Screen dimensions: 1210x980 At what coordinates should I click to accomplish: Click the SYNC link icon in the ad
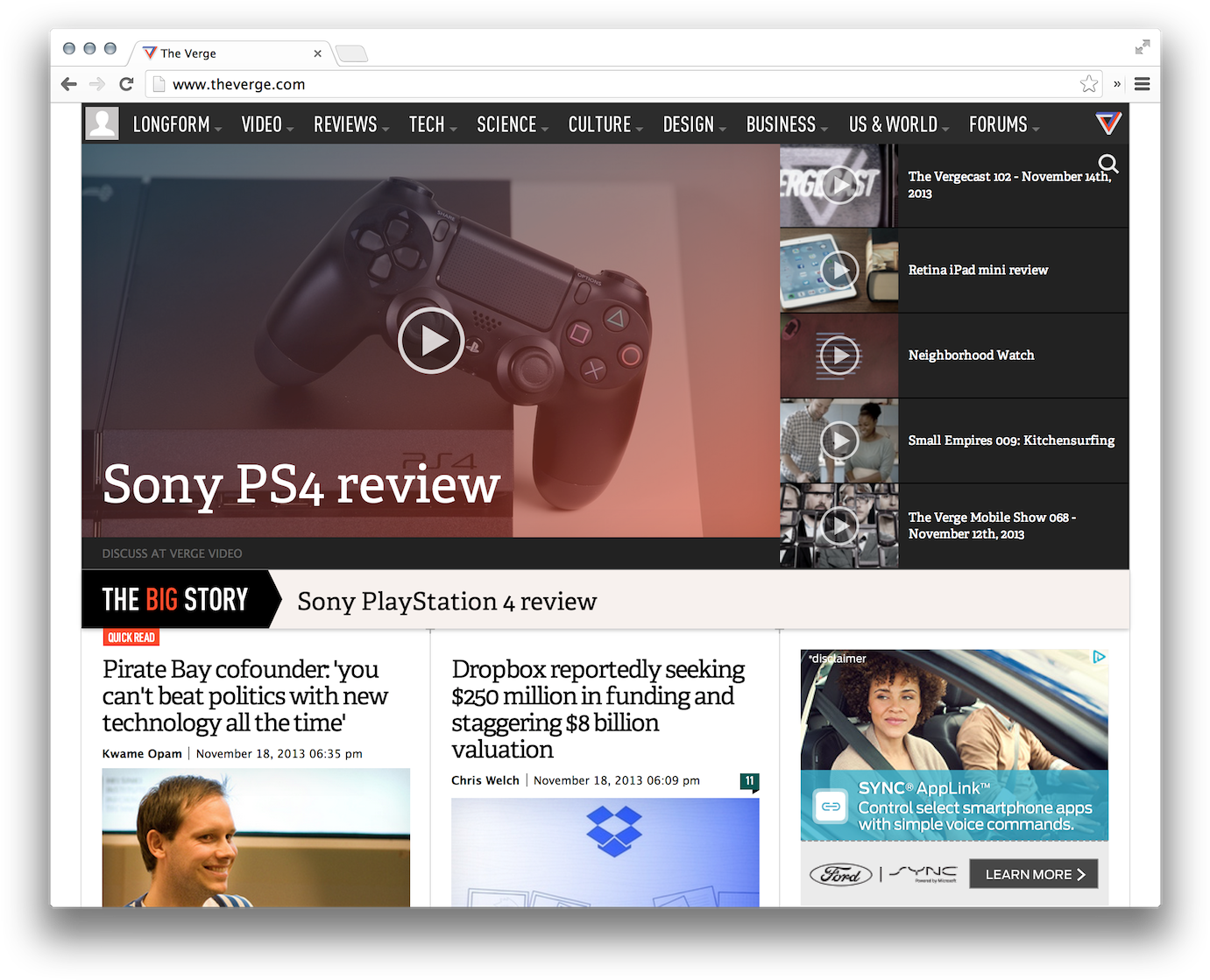831,807
